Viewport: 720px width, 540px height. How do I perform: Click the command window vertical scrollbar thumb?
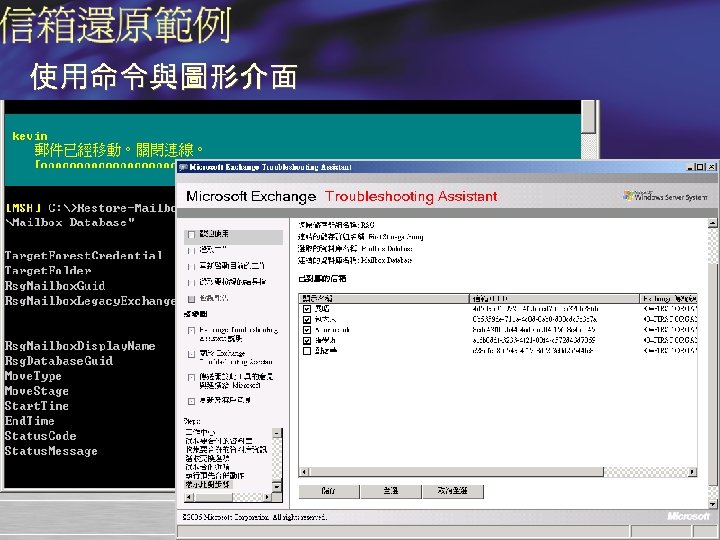click(x=588, y=117)
